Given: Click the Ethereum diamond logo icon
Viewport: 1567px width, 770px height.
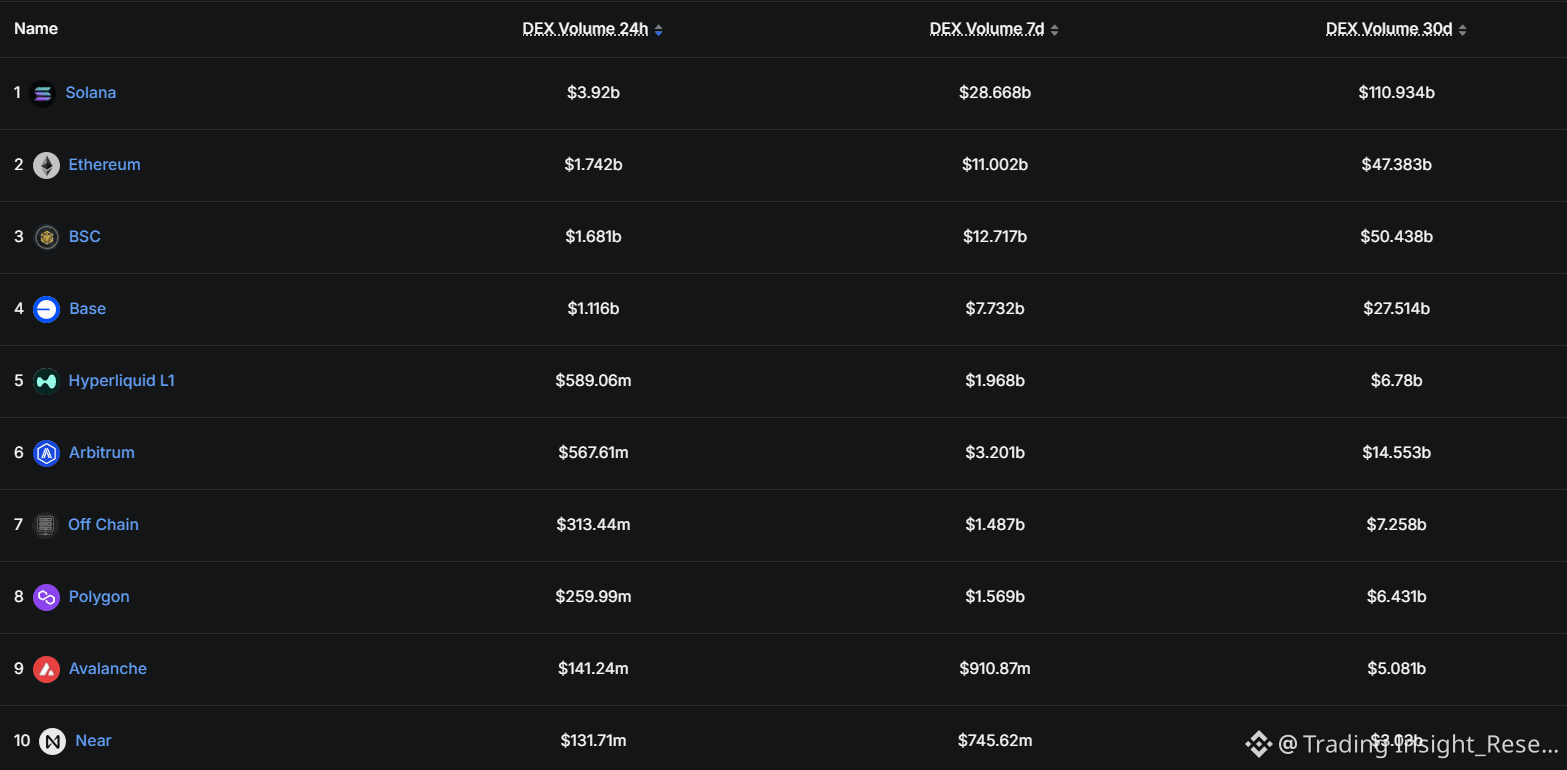Looking at the screenshot, I should [46, 165].
